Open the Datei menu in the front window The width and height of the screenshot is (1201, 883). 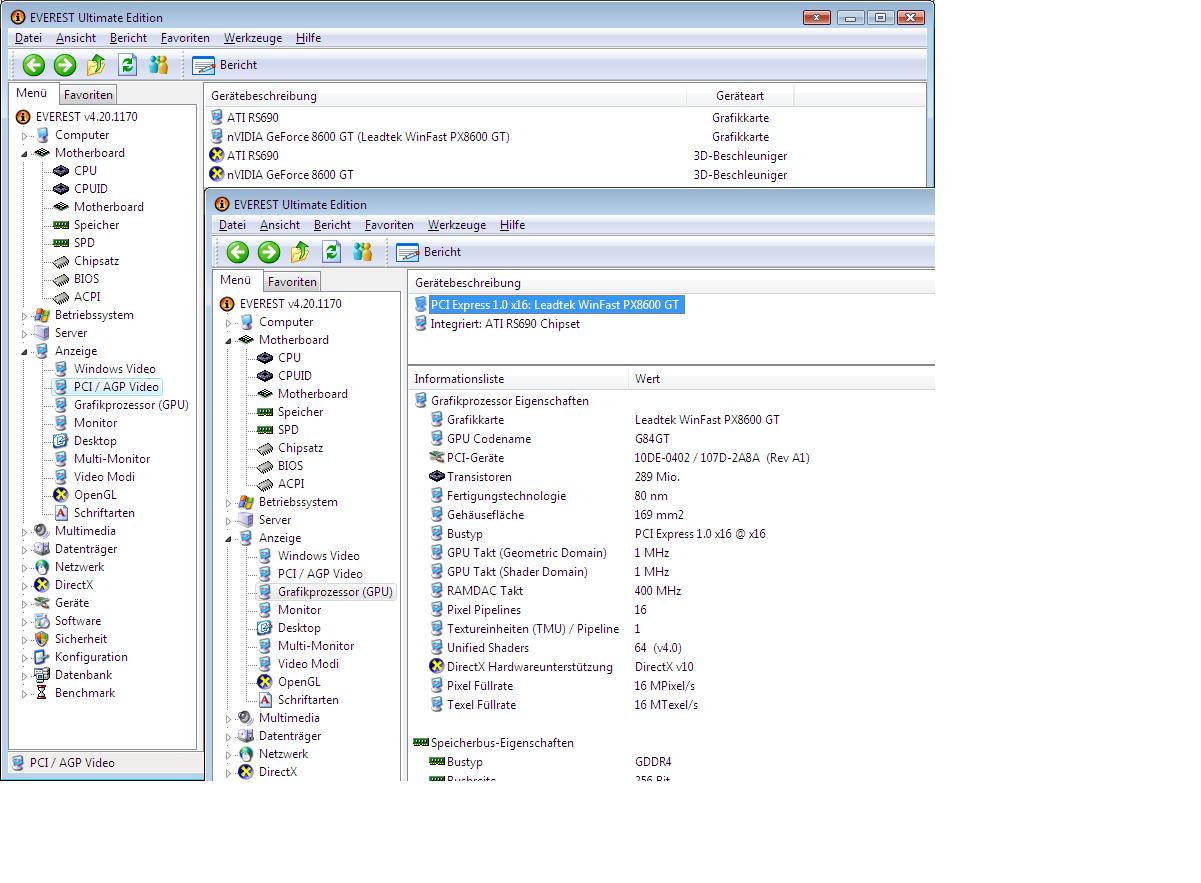pyautogui.click(x=232, y=225)
